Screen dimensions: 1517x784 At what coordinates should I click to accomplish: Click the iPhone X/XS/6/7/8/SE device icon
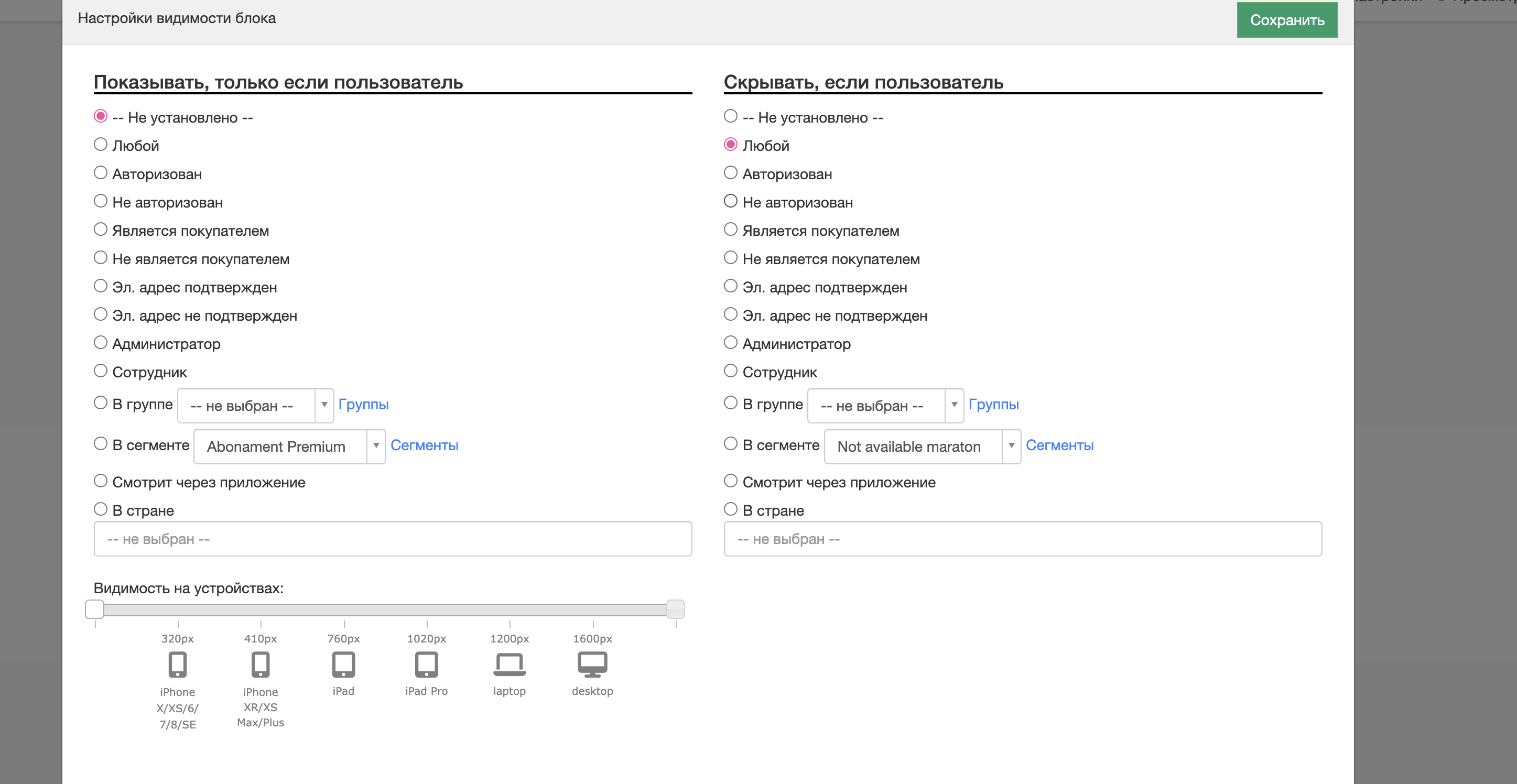177,665
